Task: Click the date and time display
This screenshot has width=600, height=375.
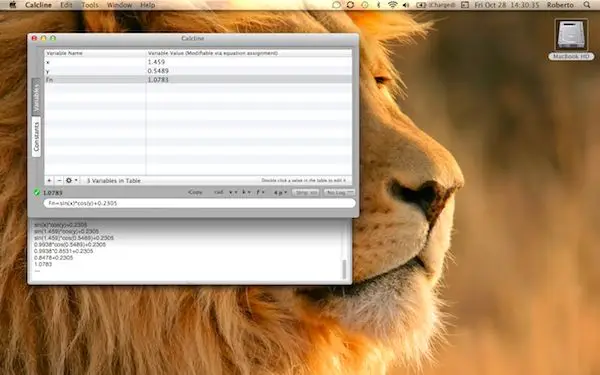Action: tap(507, 5)
